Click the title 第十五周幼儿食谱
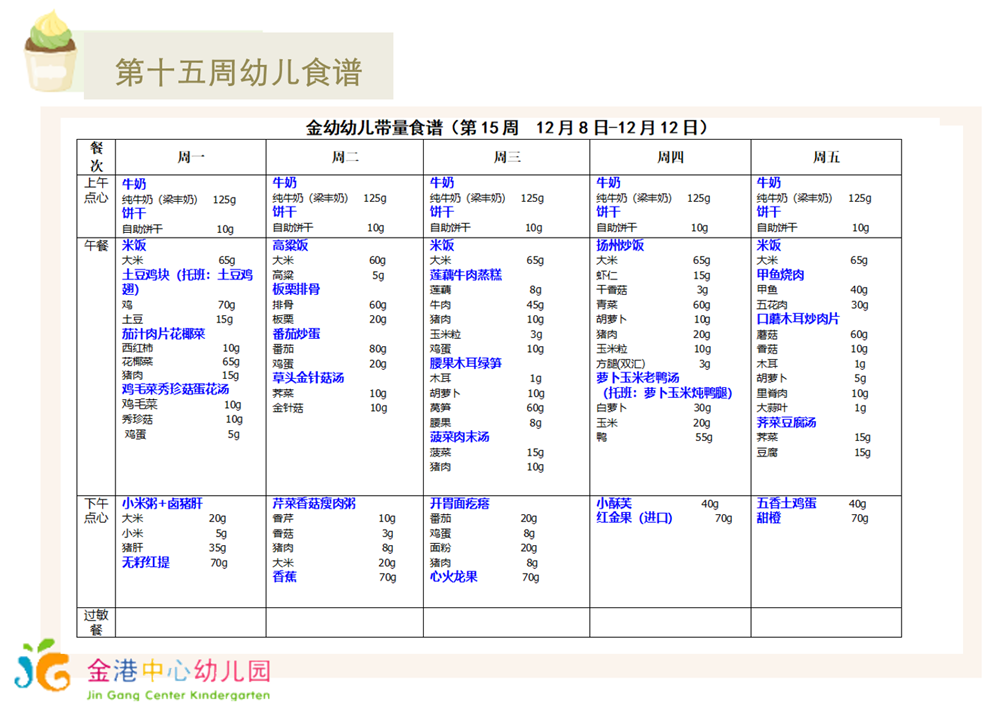 (238, 71)
